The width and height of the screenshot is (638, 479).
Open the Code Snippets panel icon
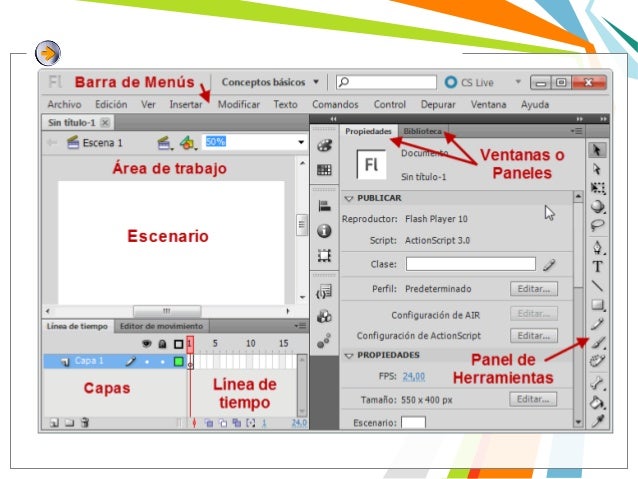pos(324,292)
